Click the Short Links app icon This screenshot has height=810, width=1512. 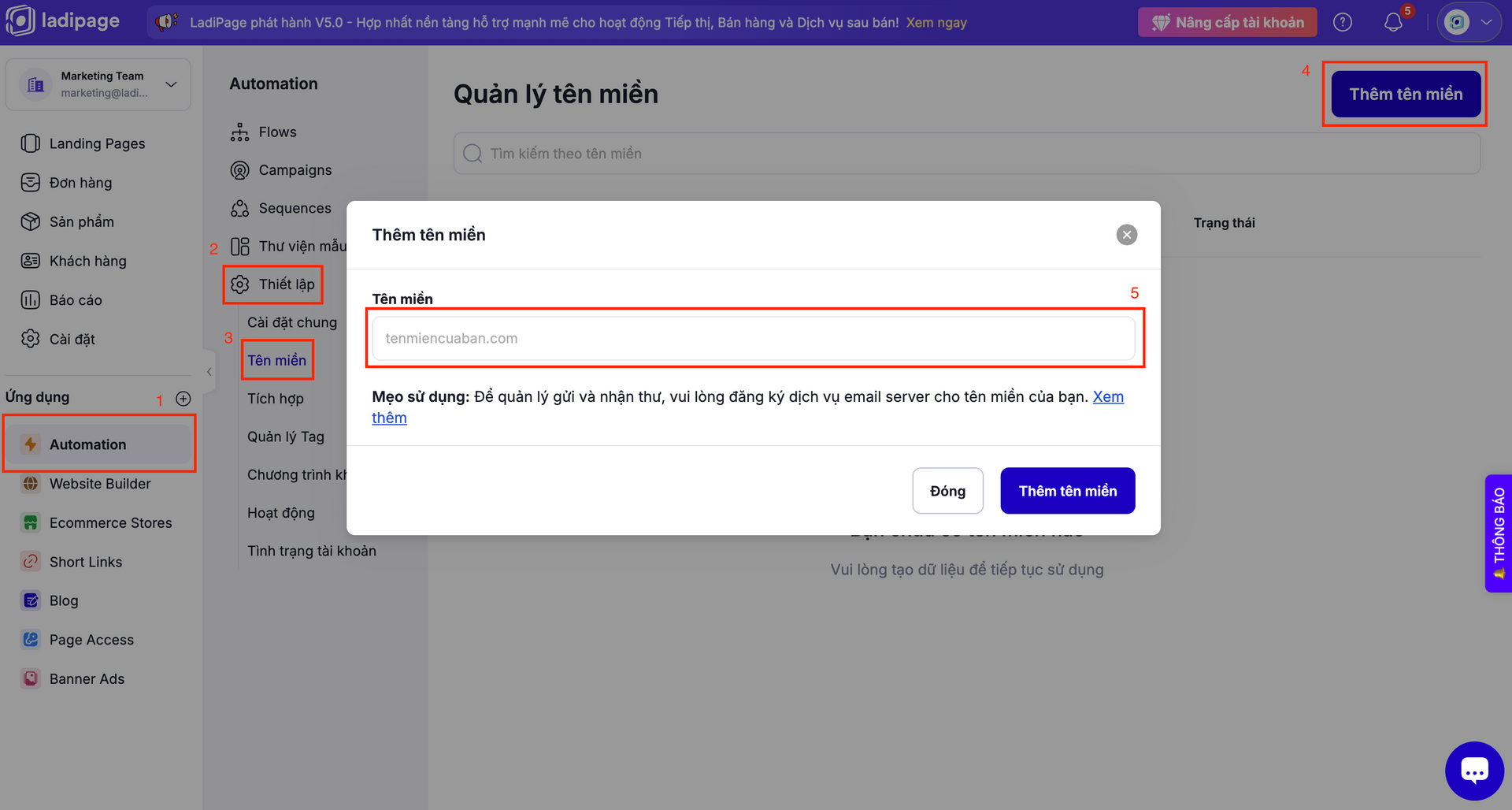pyautogui.click(x=31, y=562)
